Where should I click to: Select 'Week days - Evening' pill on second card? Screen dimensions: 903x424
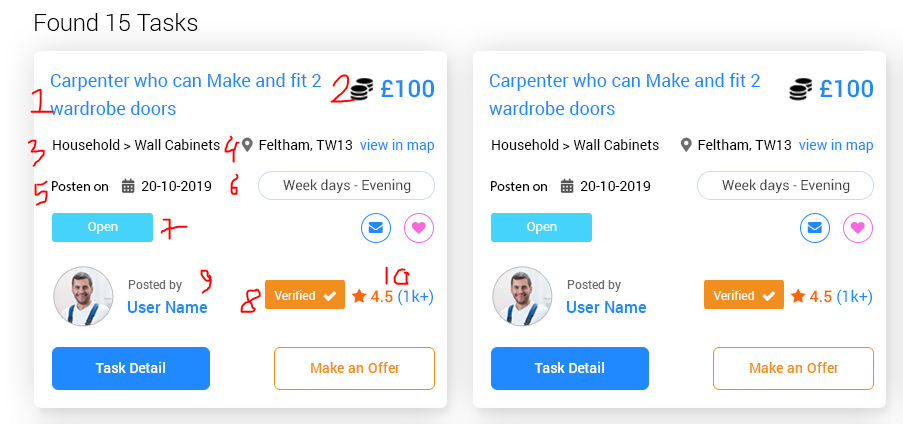786,186
